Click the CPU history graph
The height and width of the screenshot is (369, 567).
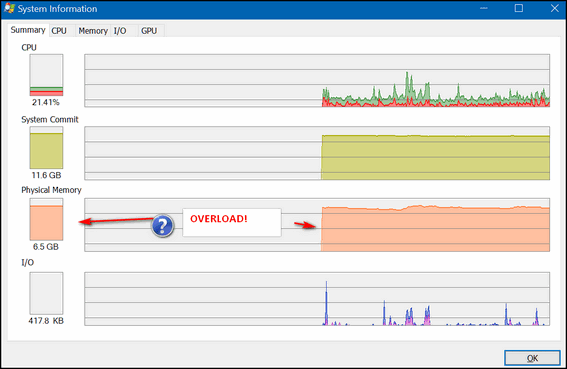317,81
